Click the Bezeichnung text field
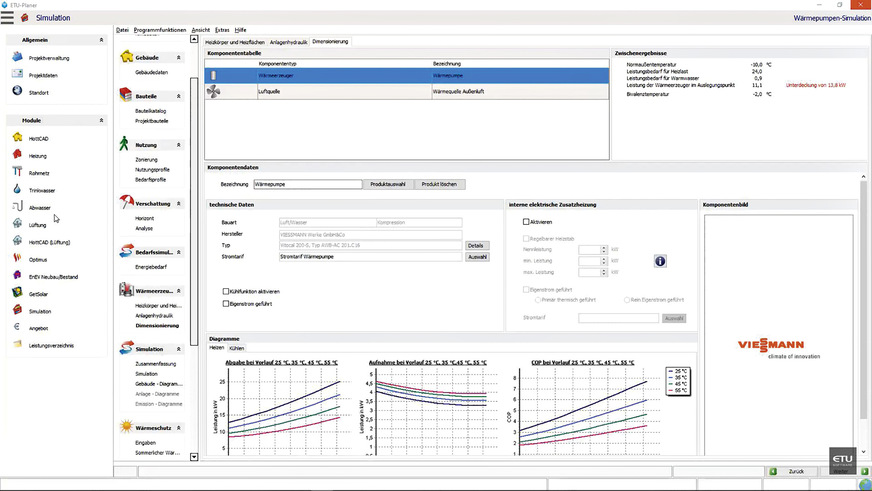This screenshot has width=872, height=491. [307, 184]
